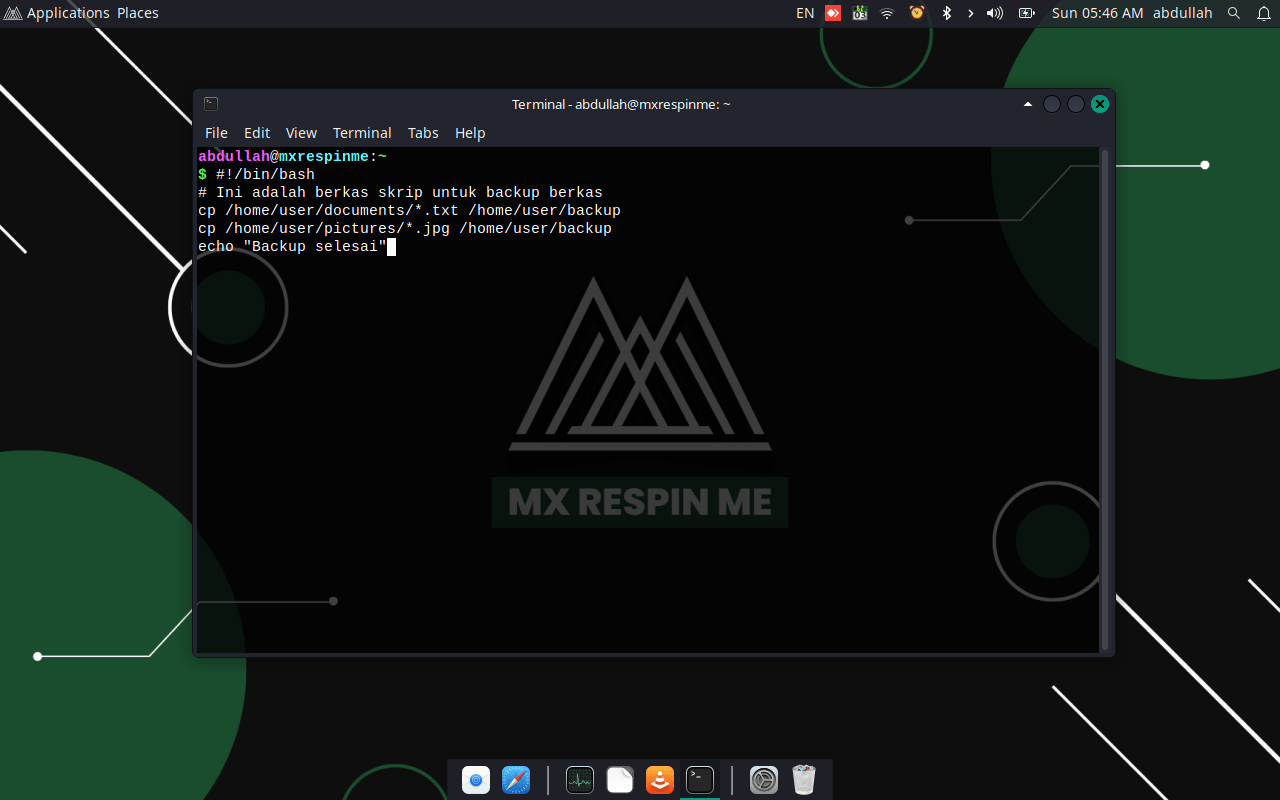Open the Edit menu in Terminal
The width and height of the screenshot is (1280, 800).
click(x=257, y=132)
